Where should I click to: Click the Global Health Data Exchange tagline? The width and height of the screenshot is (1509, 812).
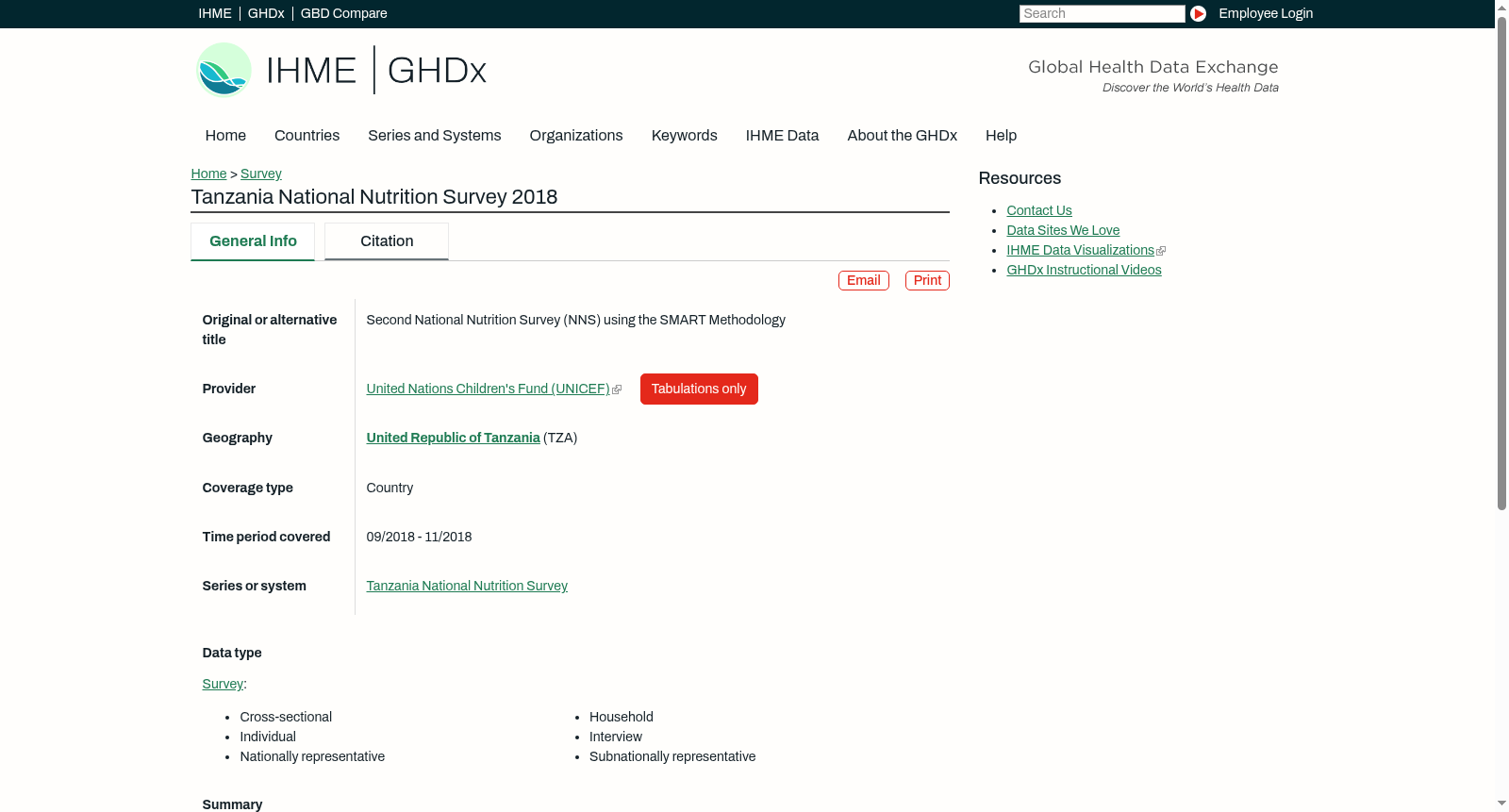coord(1153,67)
